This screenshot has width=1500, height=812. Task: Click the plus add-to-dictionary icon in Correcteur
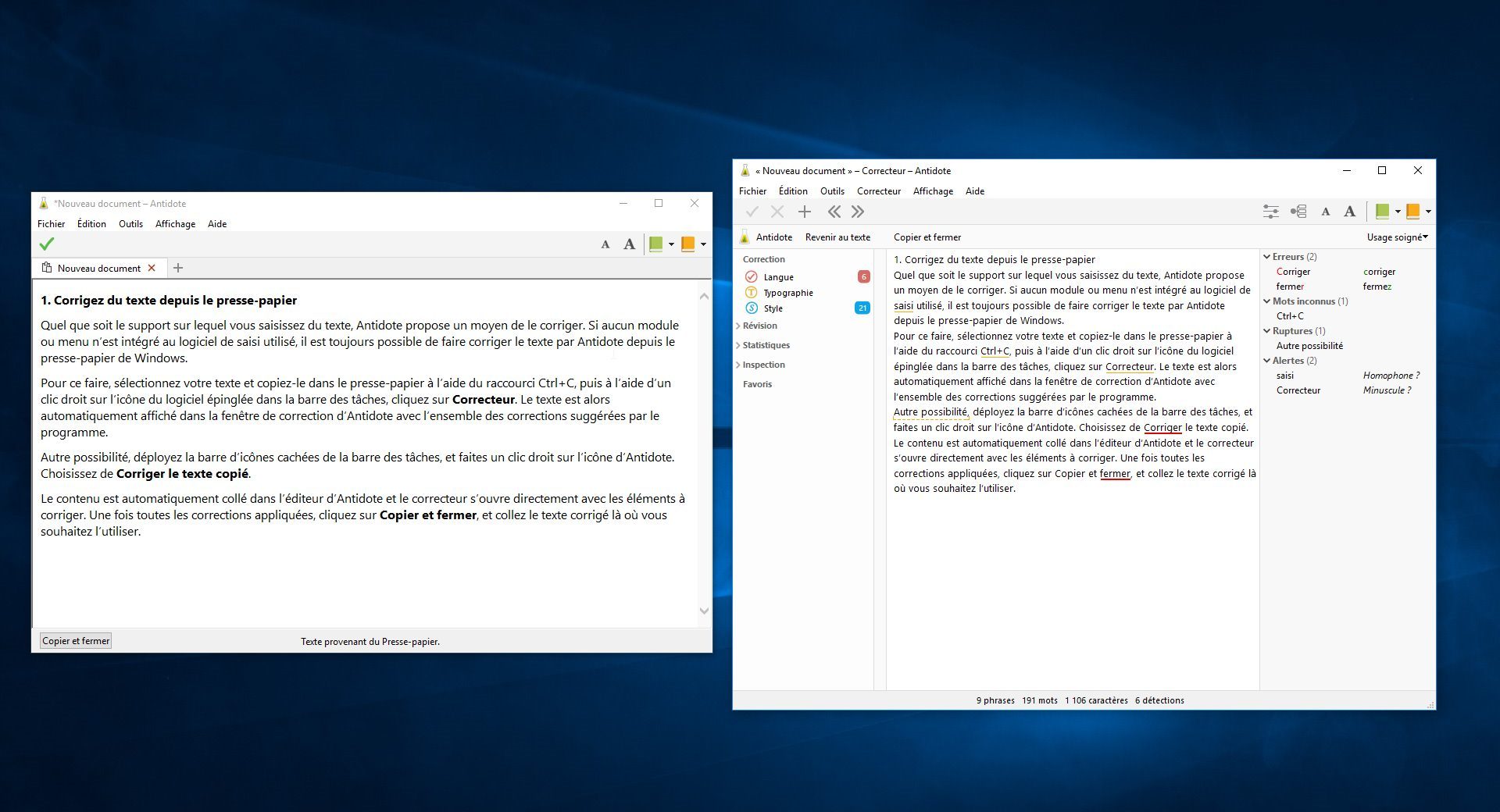coord(804,212)
